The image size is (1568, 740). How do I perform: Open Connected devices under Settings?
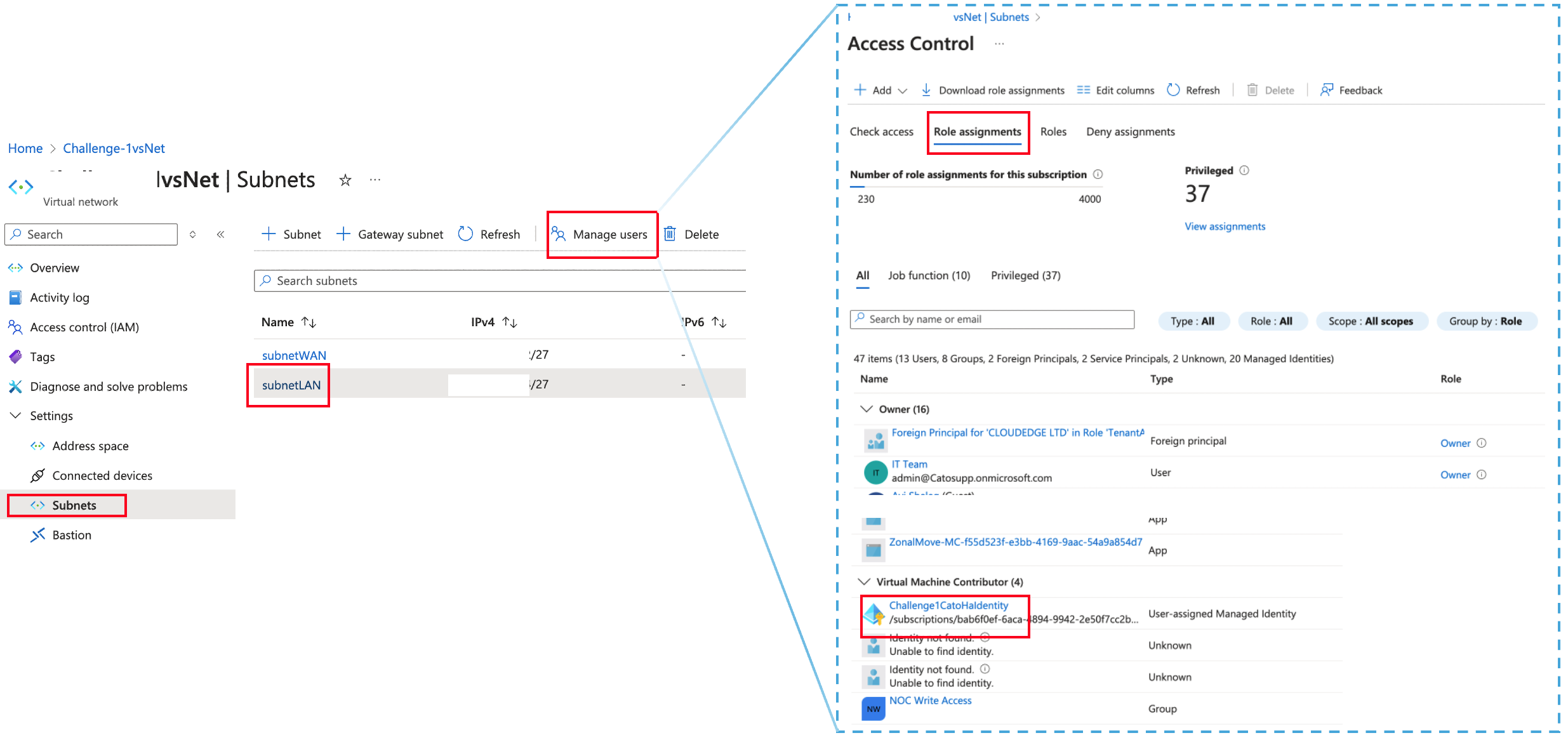coord(102,475)
